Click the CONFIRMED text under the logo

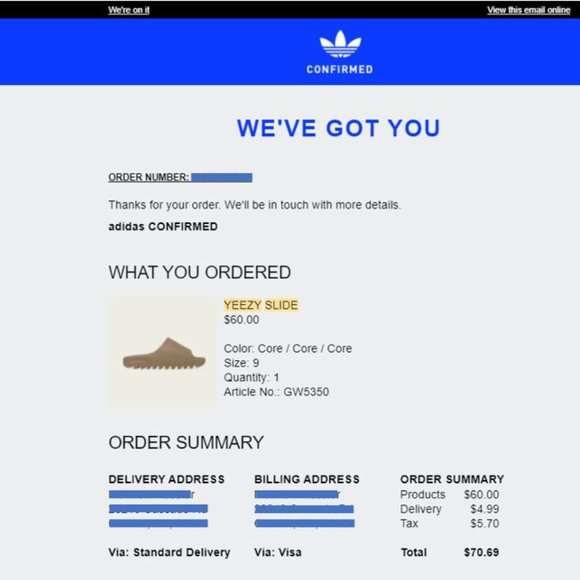[340, 69]
